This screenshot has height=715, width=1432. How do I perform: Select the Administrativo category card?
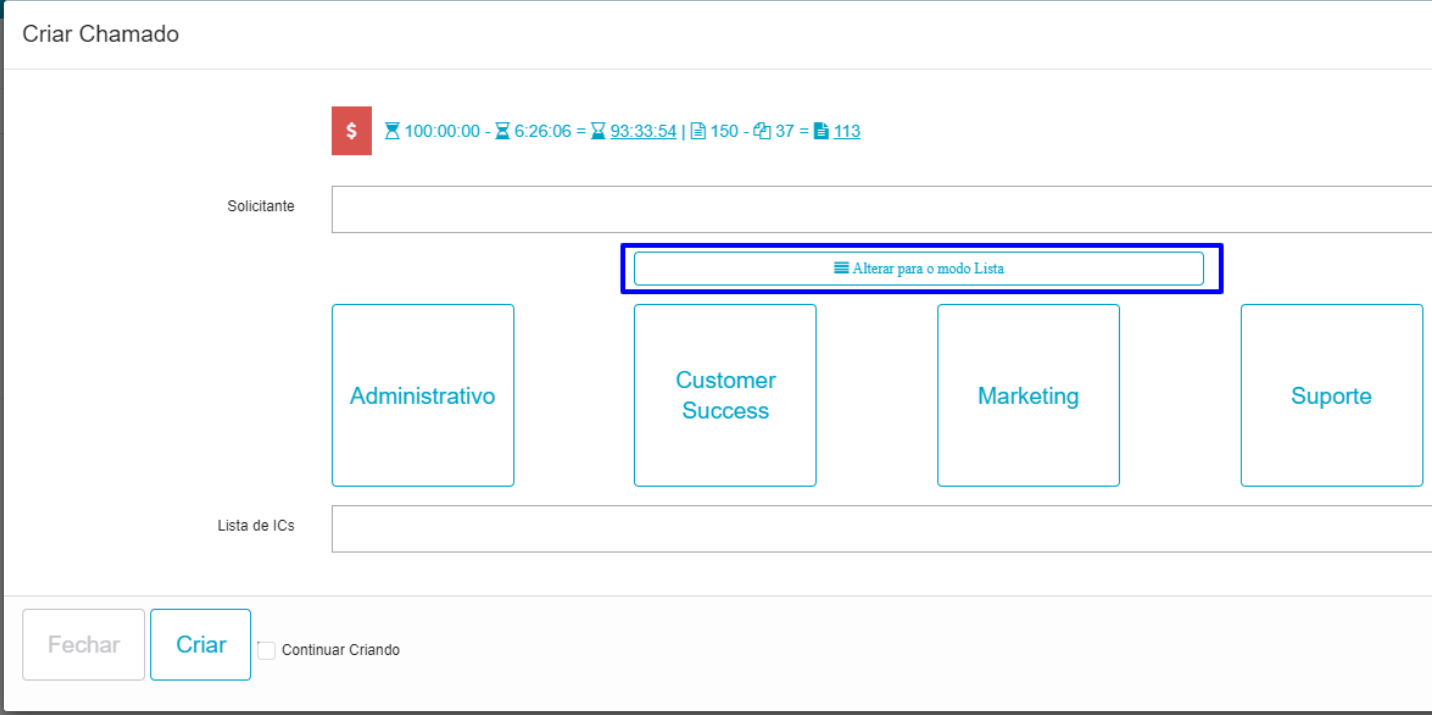(423, 396)
